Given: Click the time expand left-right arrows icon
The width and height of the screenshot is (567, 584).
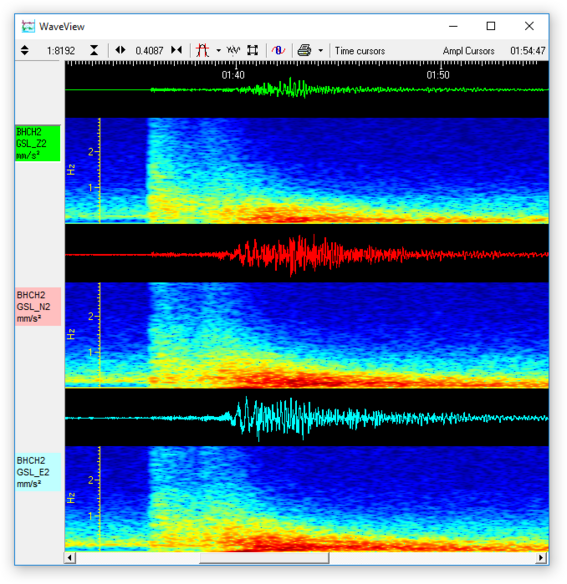Looking at the screenshot, I should coord(120,50).
